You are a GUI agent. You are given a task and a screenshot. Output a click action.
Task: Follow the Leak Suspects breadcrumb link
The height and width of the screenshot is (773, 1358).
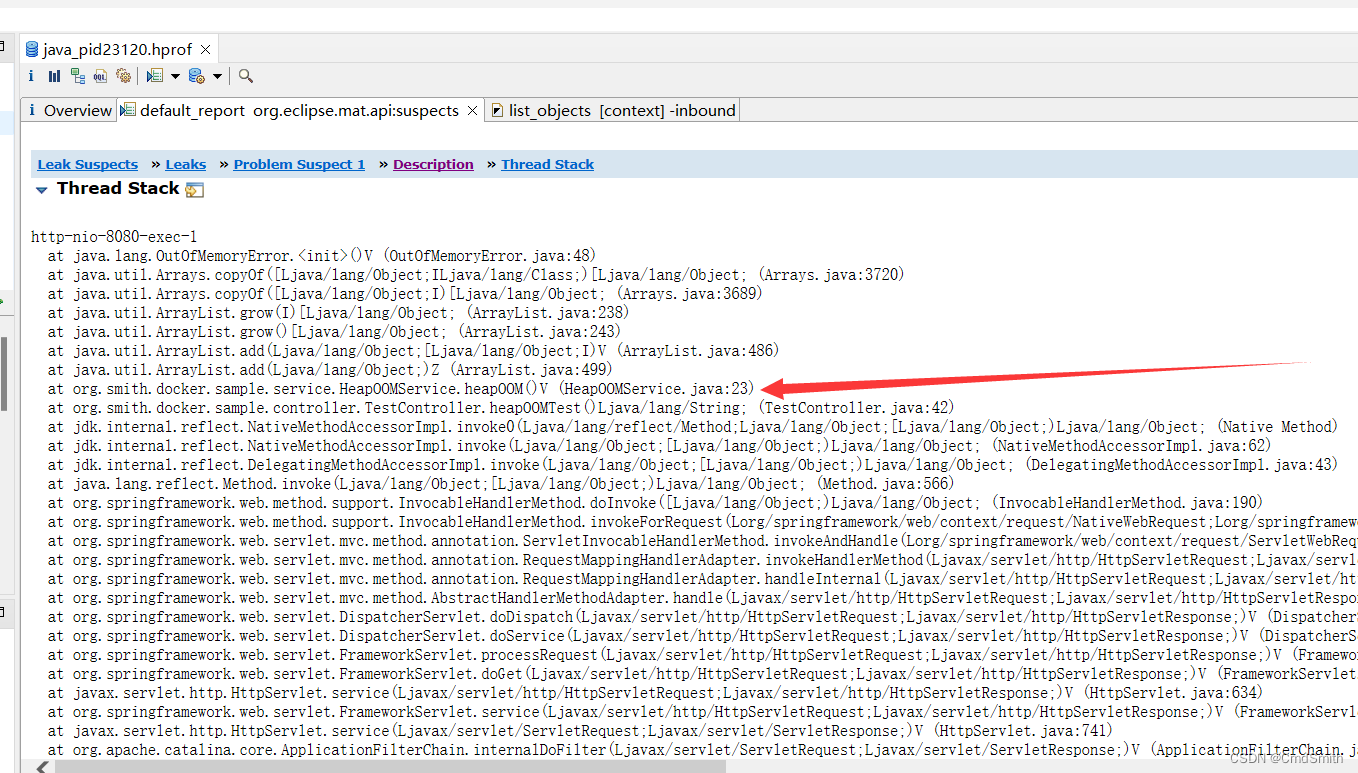pos(88,164)
